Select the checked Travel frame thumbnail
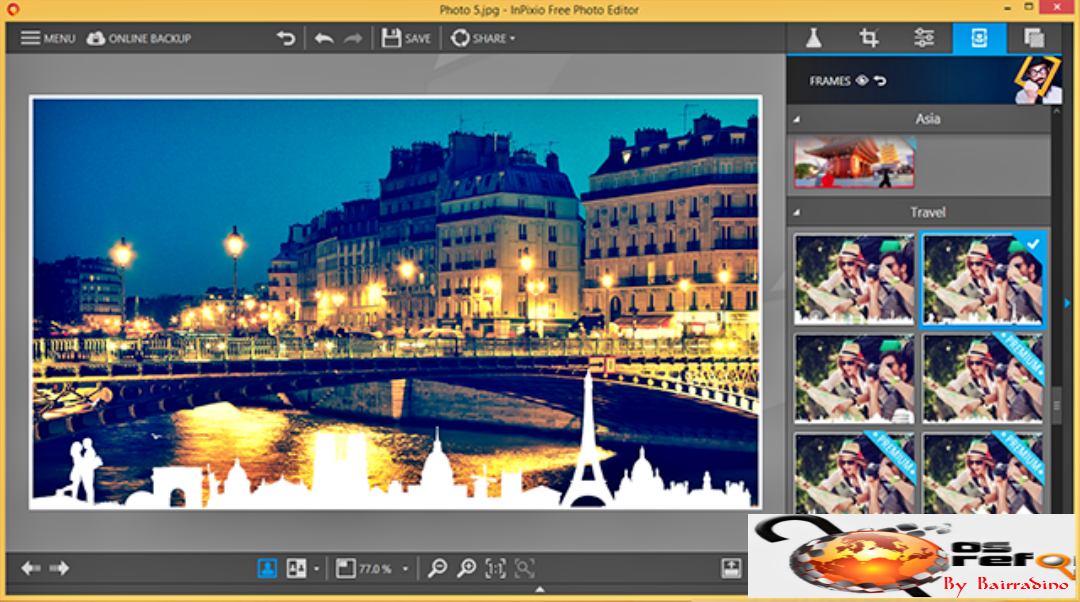Image resolution: width=1080 pixels, height=602 pixels. 983,279
